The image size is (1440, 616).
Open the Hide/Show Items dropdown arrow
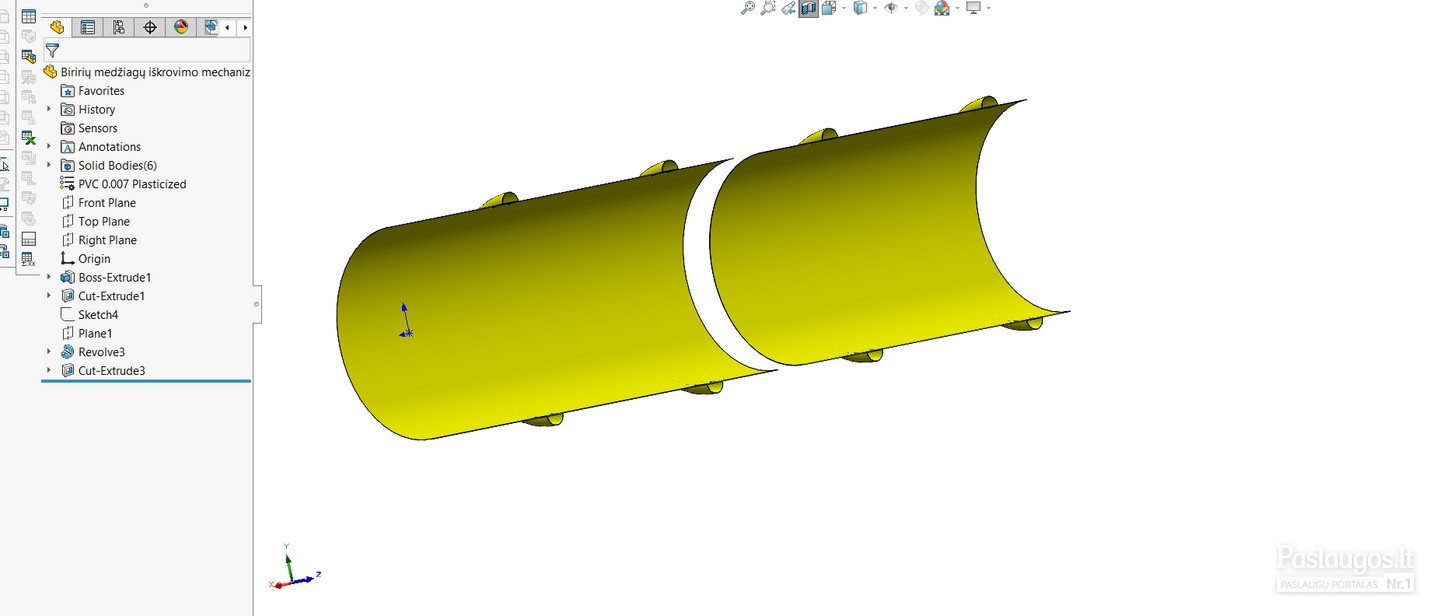tap(906, 8)
